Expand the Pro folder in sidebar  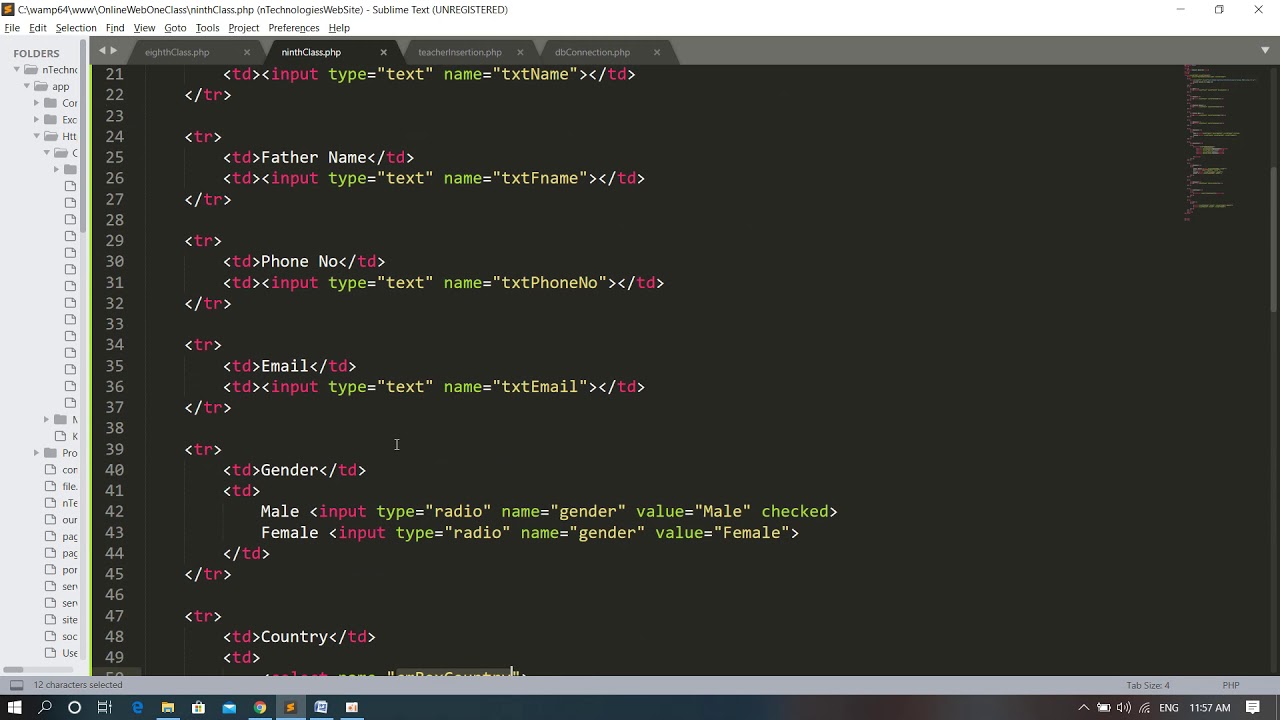click(x=37, y=453)
